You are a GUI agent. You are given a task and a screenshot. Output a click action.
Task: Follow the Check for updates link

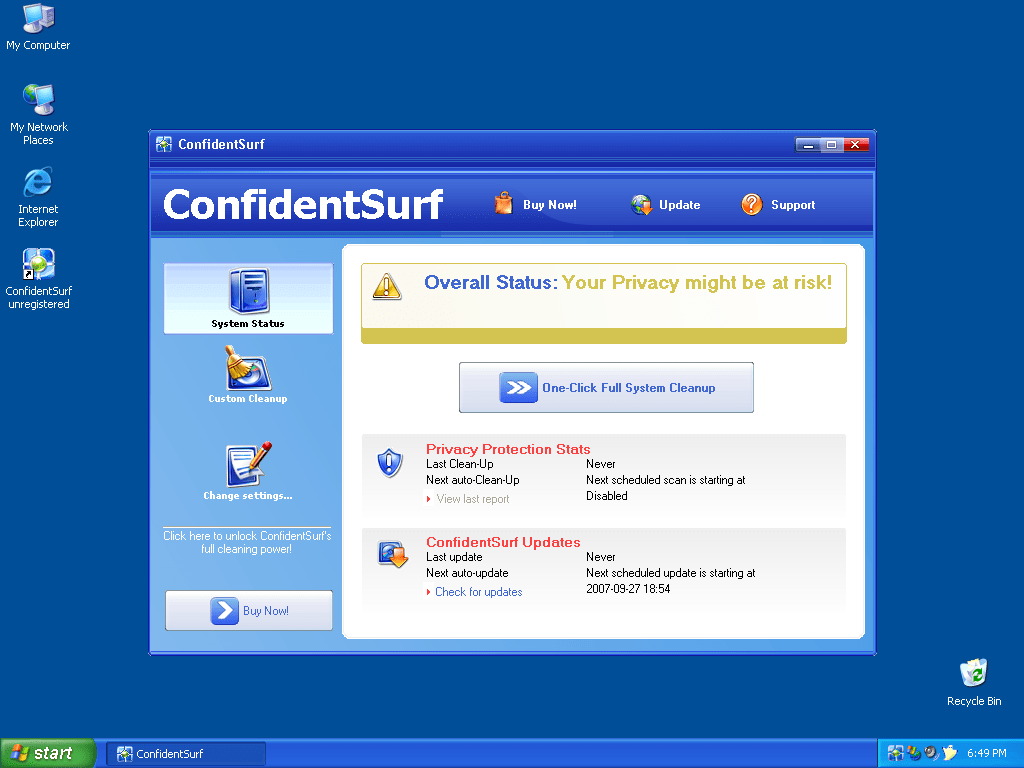(478, 592)
